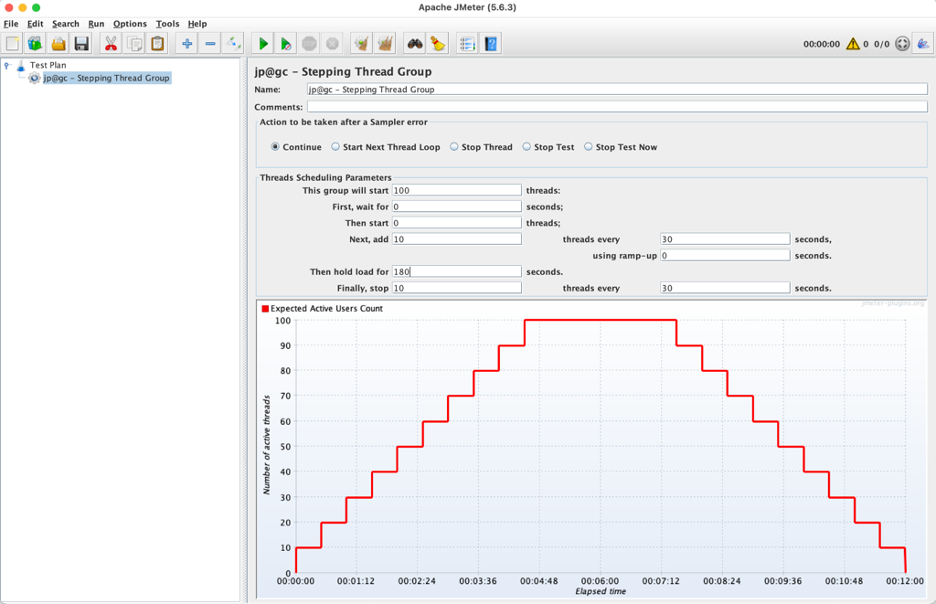The width and height of the screenshot is (936, 604).
Task: Click the Name input field
Action: [x=617, y=90]
